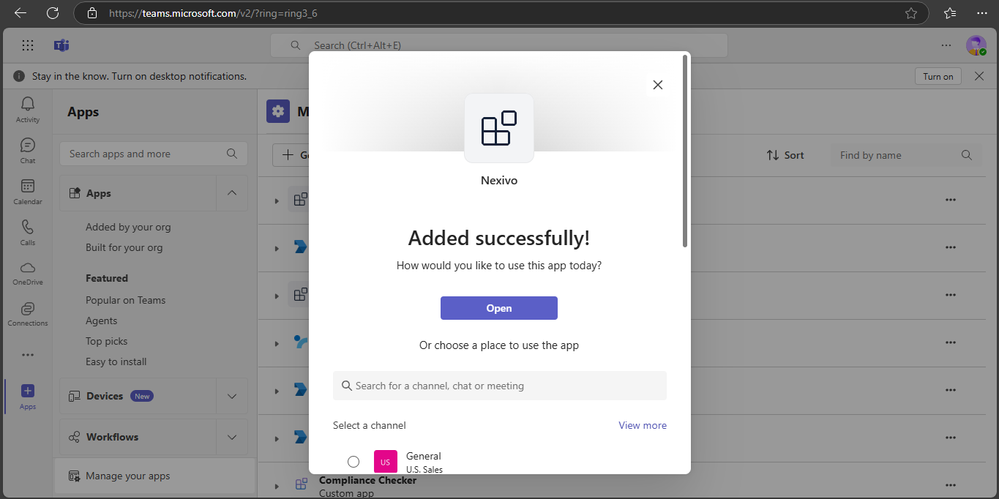The image size is (999, 499).
Task: Open the Top picks category
Action: pyautogui.click(x=106, y=341)
